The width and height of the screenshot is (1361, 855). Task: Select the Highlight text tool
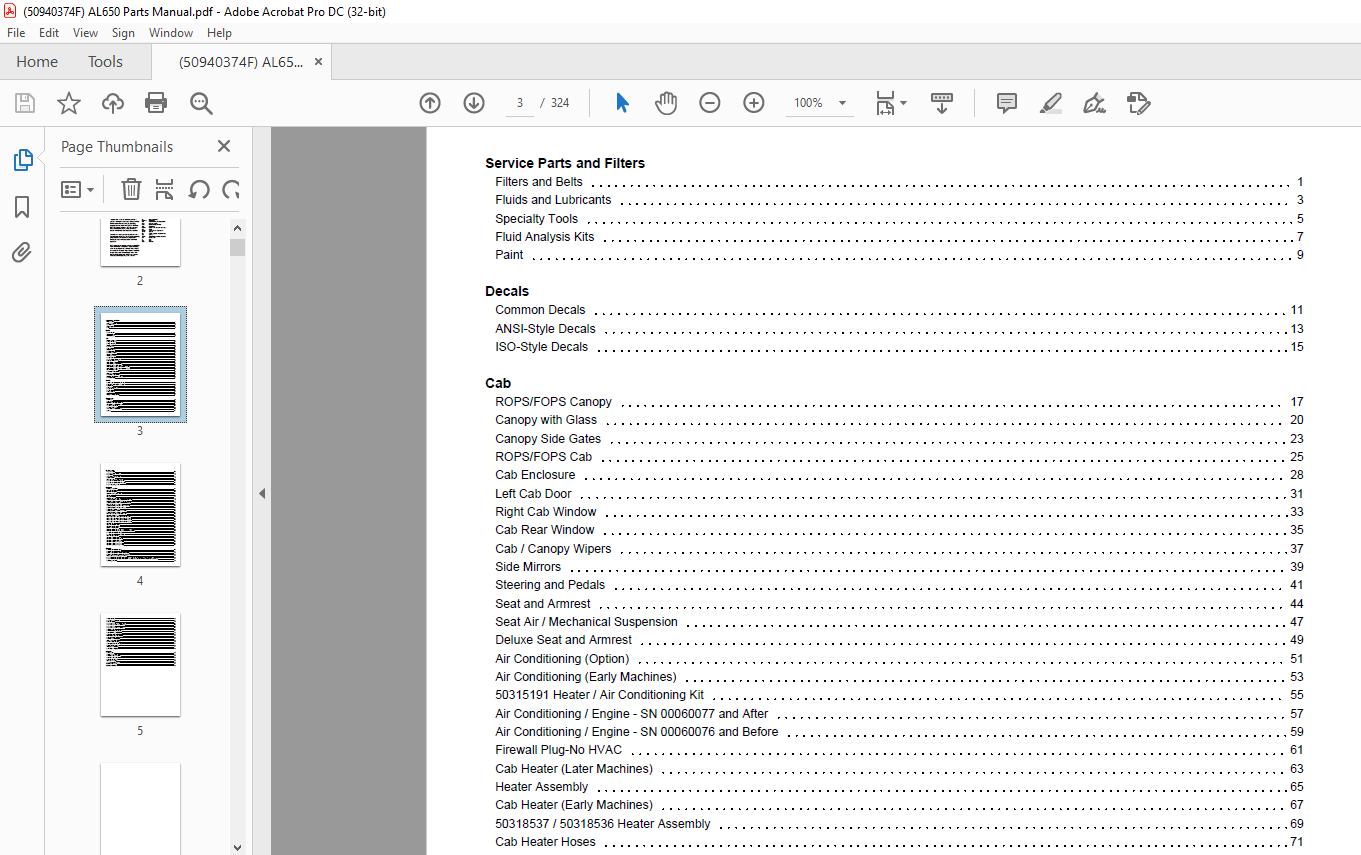pos(1050,103)
